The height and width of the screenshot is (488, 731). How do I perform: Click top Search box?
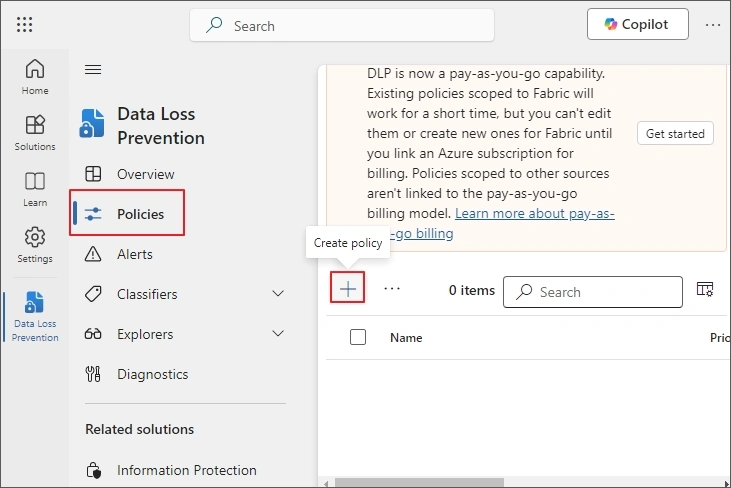pyautogui.click(x=342, y=26)
